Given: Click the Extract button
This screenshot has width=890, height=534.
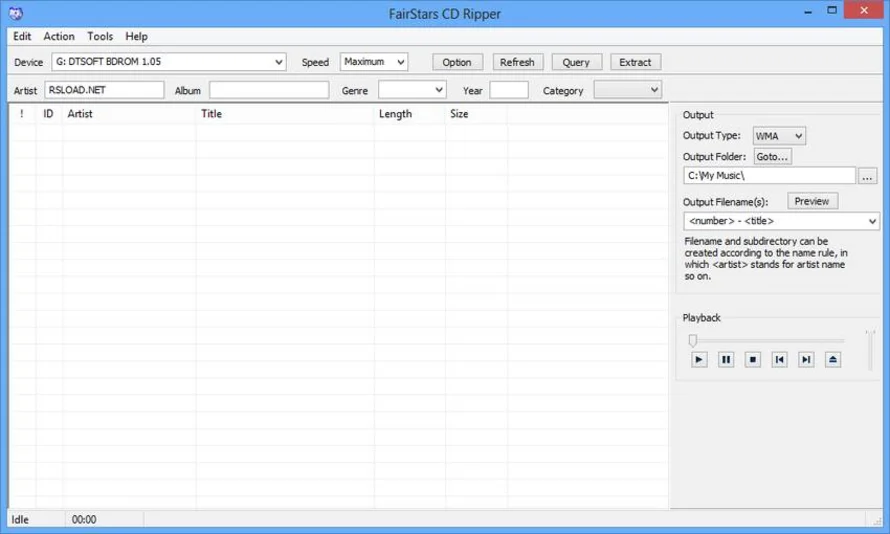Looking at the screenshot, I should pos(635,62).
